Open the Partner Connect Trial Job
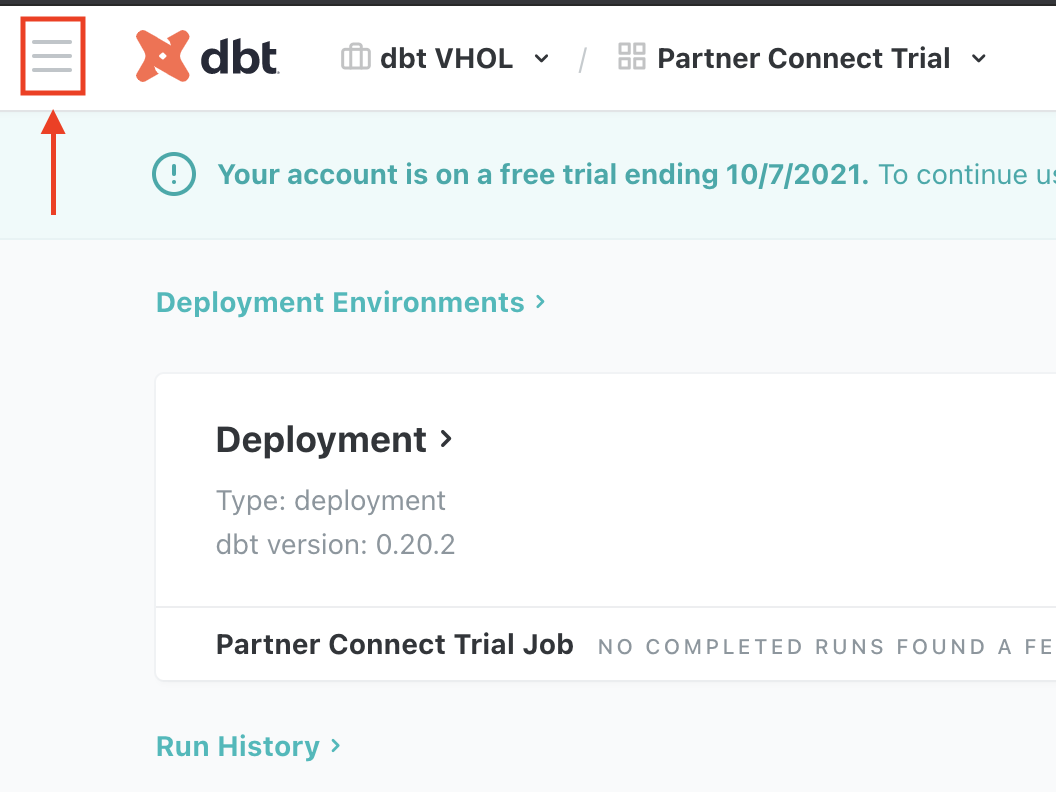The image size is (1056, 792). [394, 644]
